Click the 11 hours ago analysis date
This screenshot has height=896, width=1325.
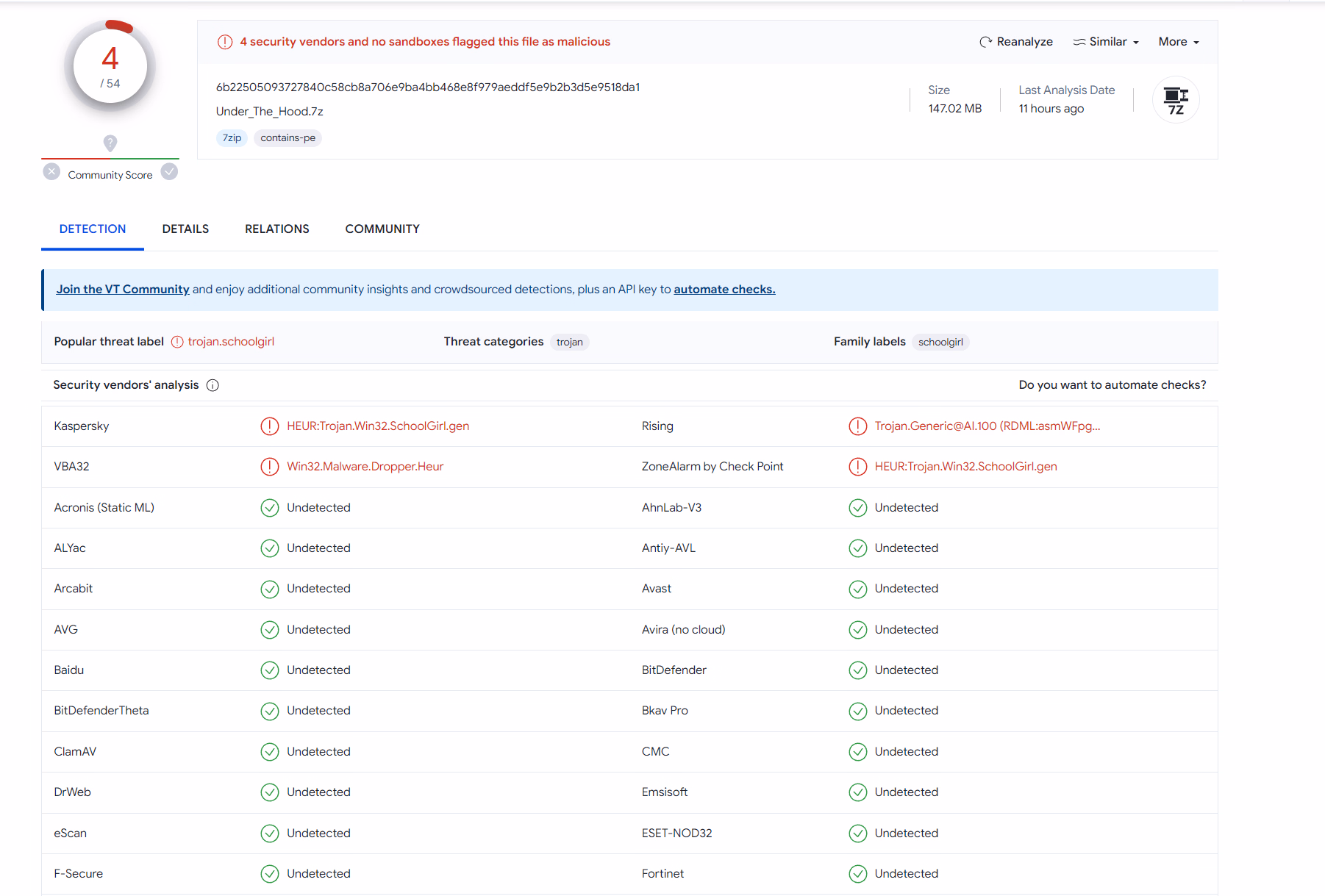(1051, 109)
